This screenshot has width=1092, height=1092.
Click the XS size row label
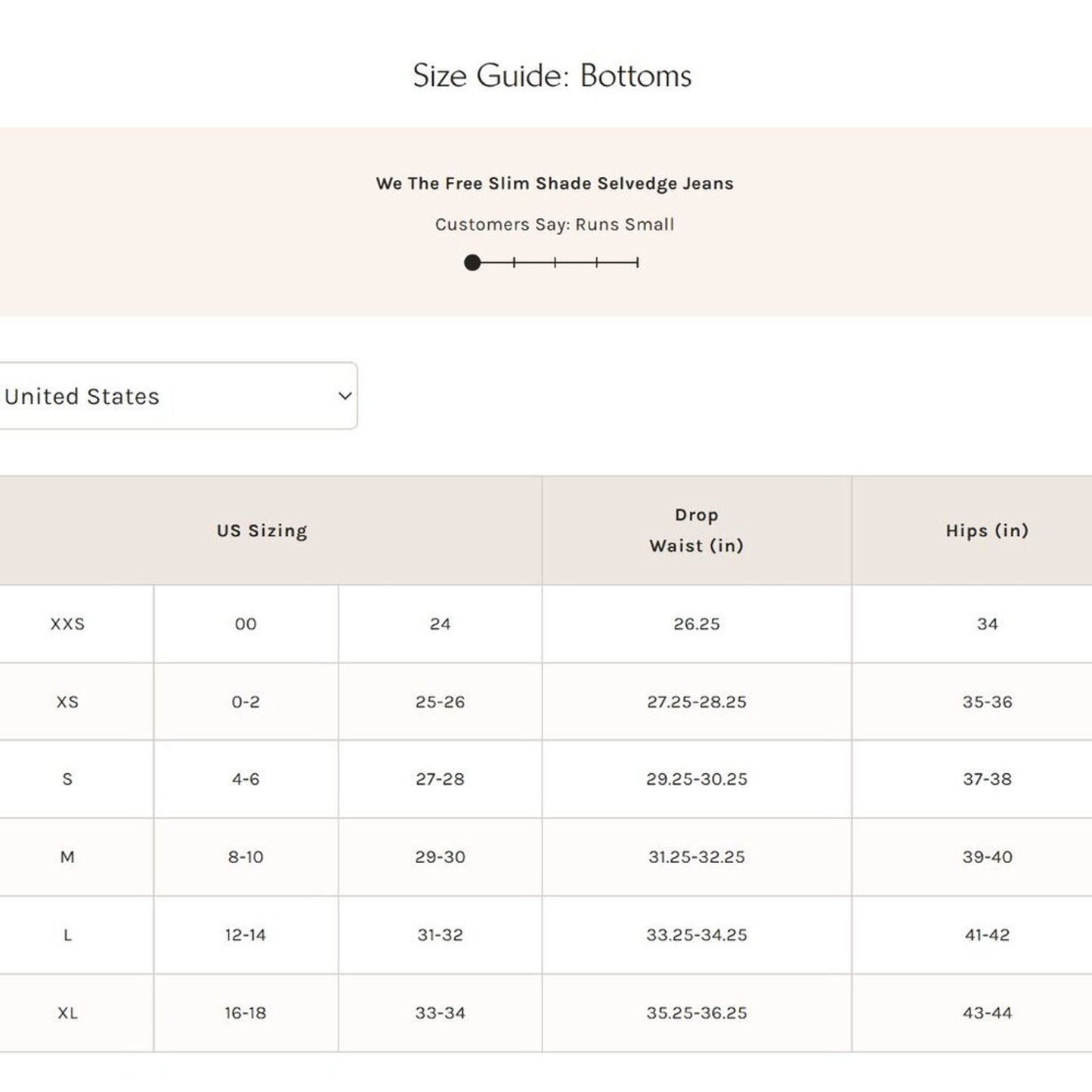67,702
